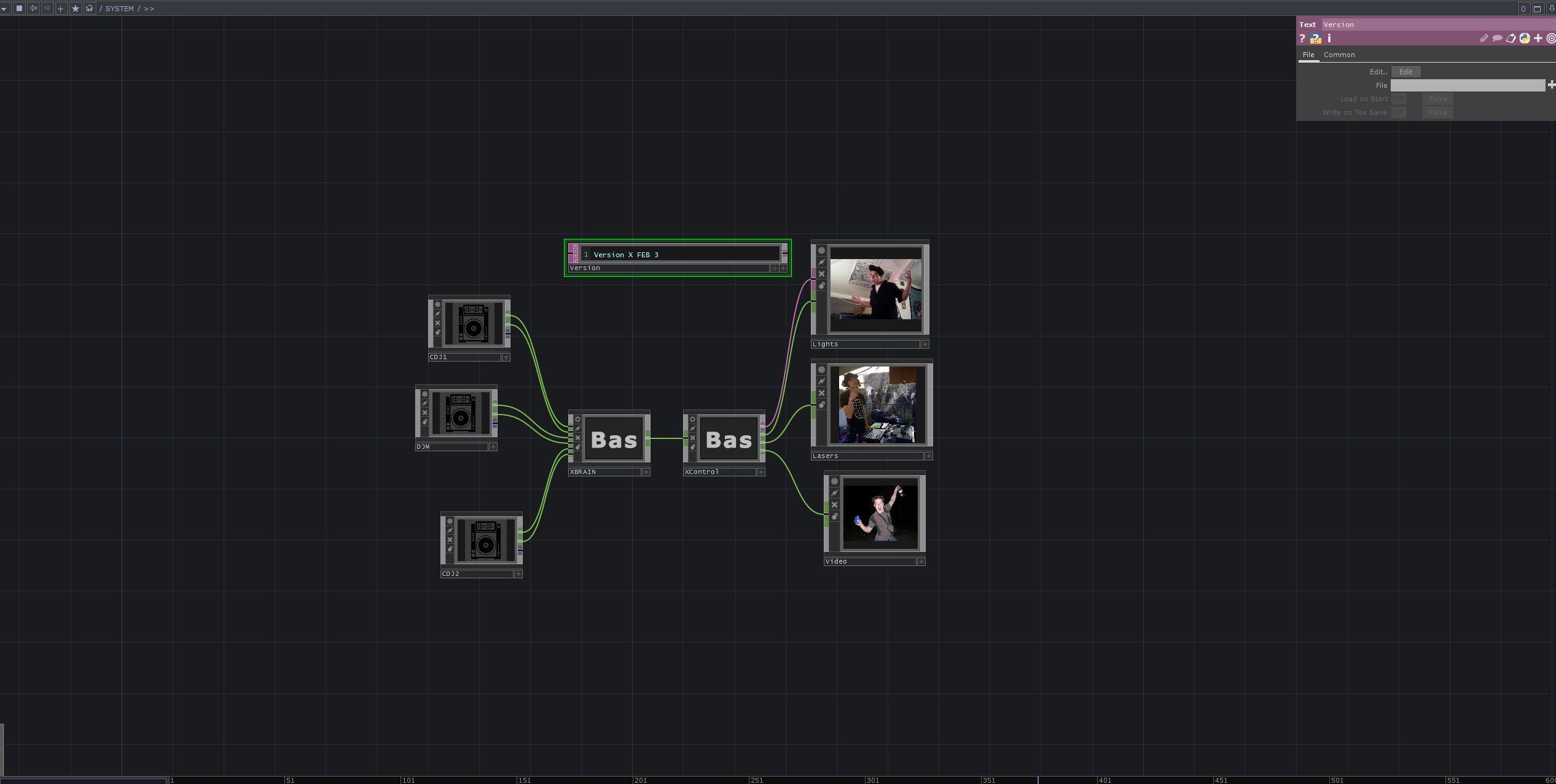Click the Python help icon
Screen dimensions: 1556x784
pos(1315,39)
